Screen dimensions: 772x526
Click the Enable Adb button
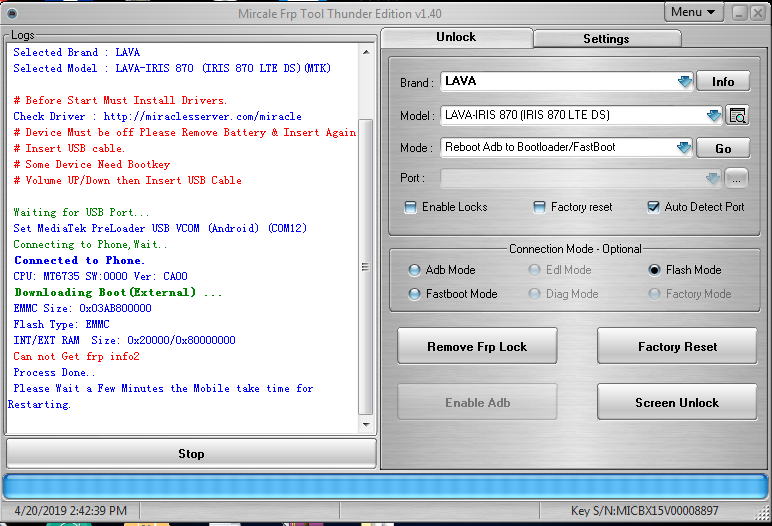(x=477, y=402)
